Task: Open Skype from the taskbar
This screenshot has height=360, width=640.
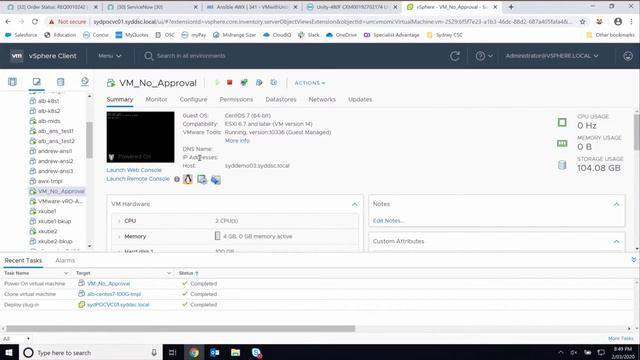Action: point(256,353)
